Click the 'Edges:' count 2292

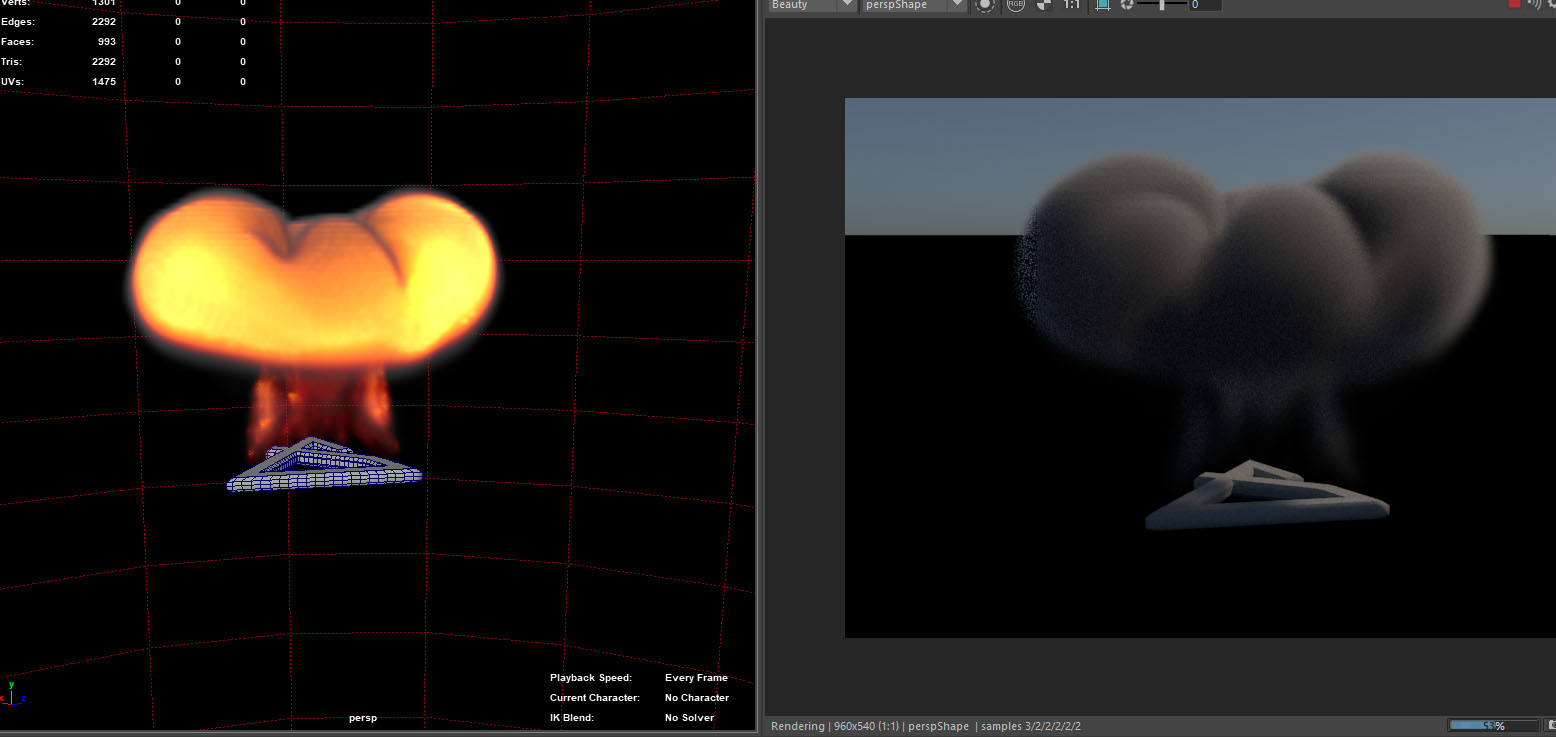[104, 21]
